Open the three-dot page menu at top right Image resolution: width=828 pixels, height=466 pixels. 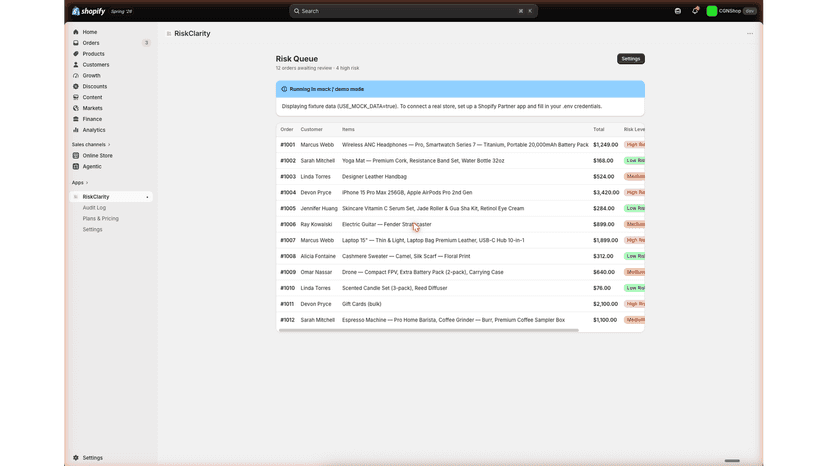(750, 33)
